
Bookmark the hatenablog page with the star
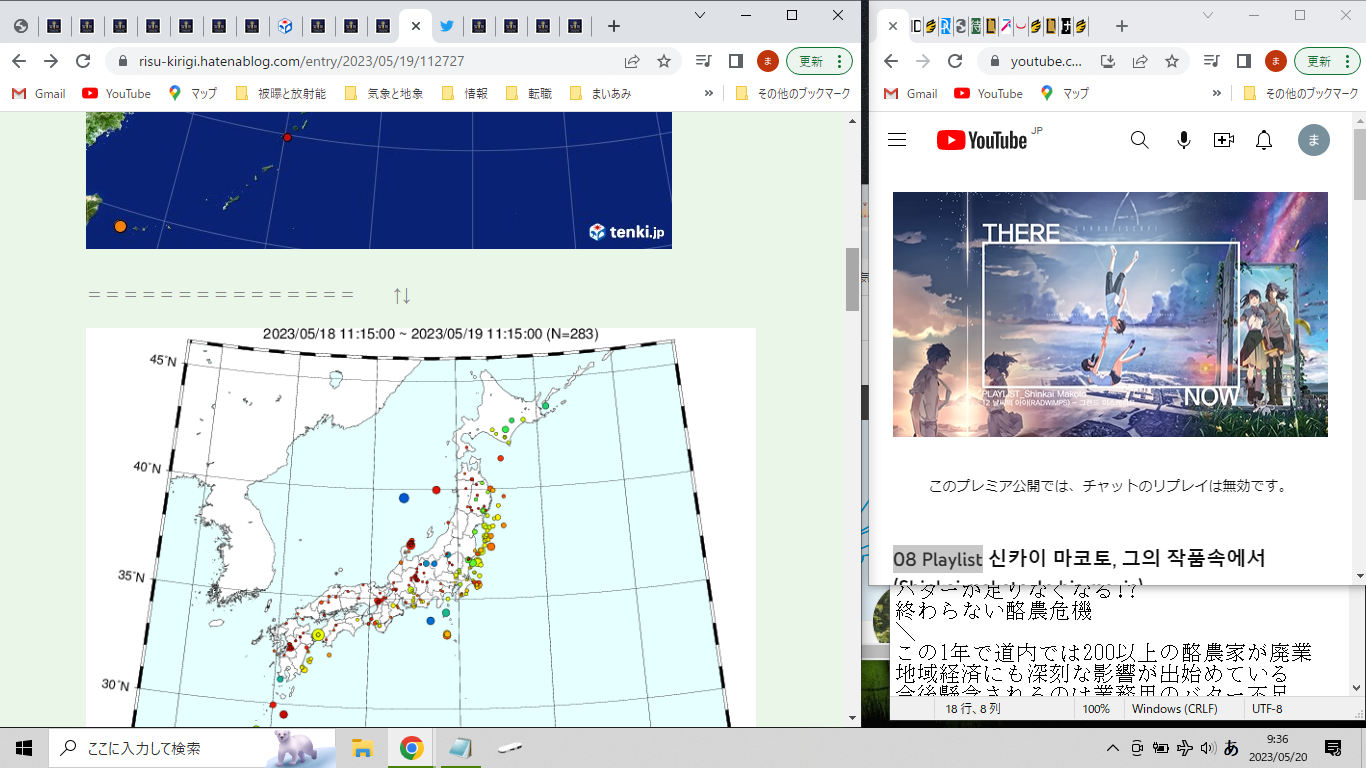[x=663, y=61]
